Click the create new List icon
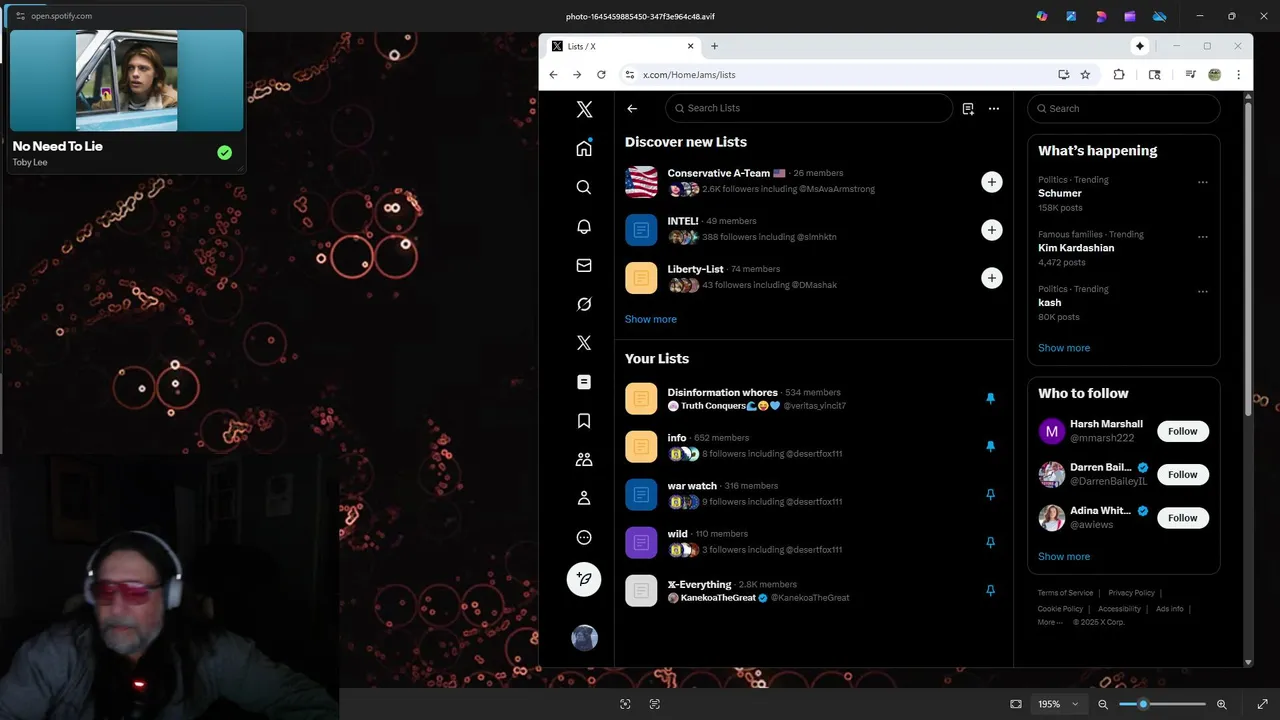The width and height of the screenshot is (1280, 720). (x=968, y=108)
